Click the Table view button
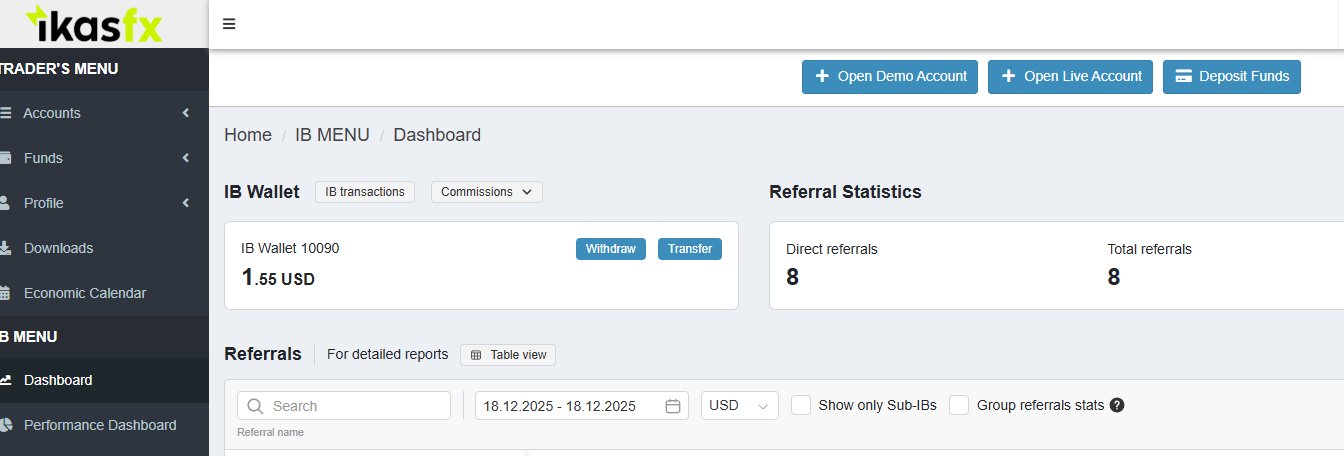 click(x=508, y=355)
